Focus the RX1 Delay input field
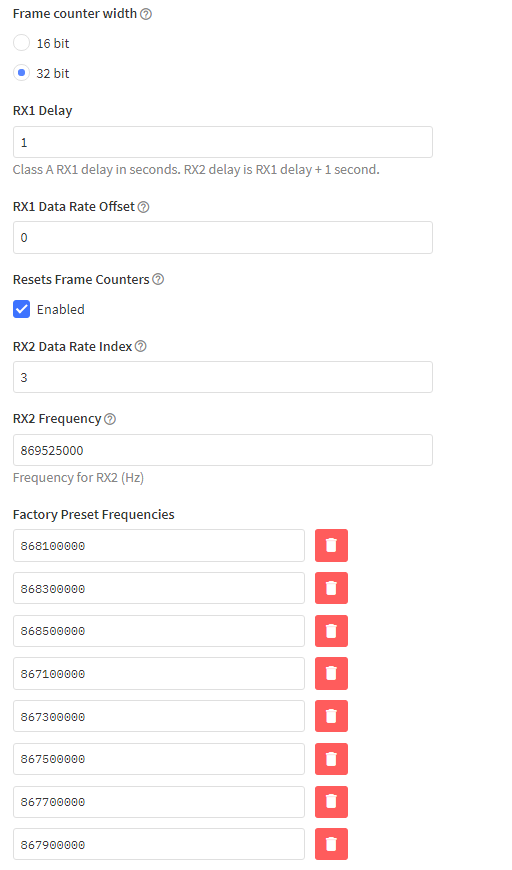Image resolution: width=512 pixels, height=870 pixels. pos(222,142)
